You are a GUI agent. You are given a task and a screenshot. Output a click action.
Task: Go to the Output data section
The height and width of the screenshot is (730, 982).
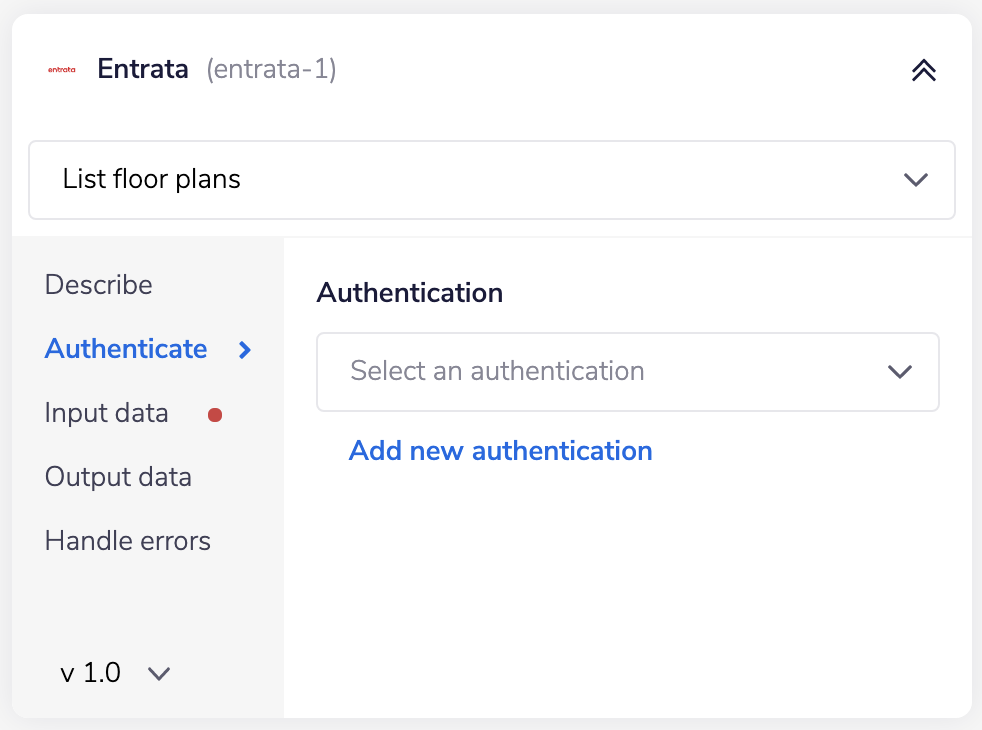(x=118, y=477)
